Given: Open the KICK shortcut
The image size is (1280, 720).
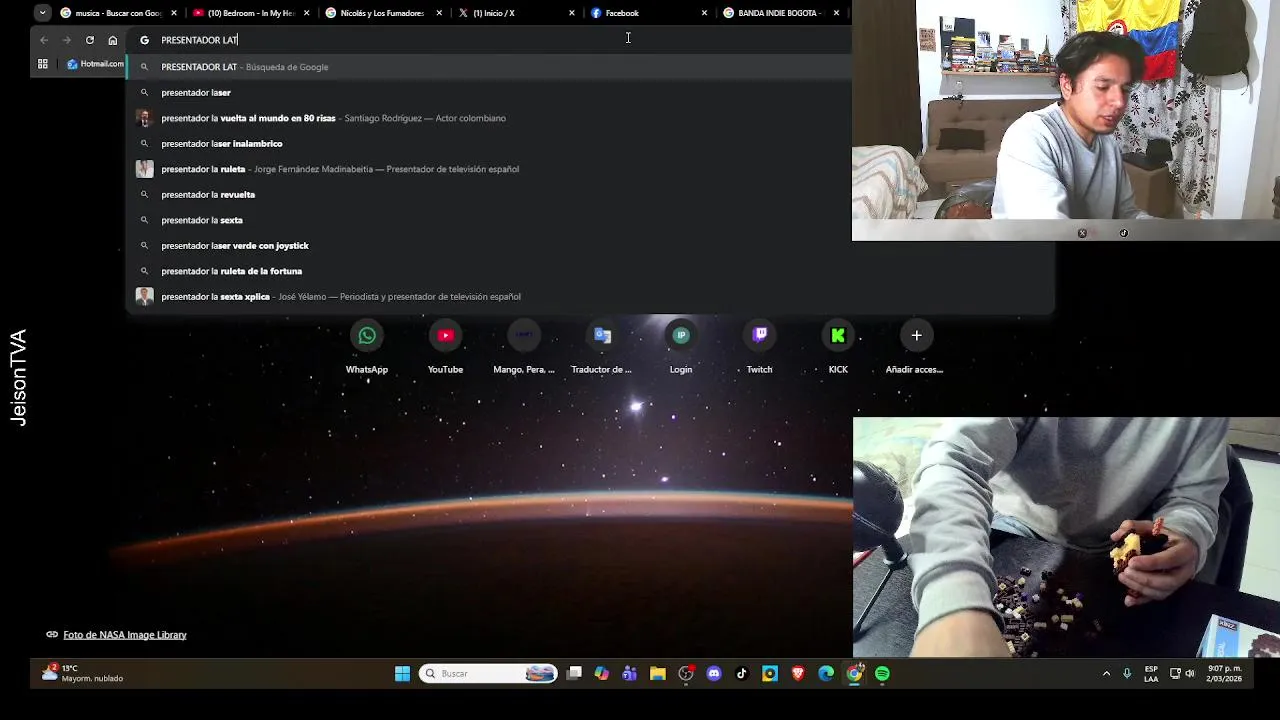Looking at the screenshot, I should [838, 336].
